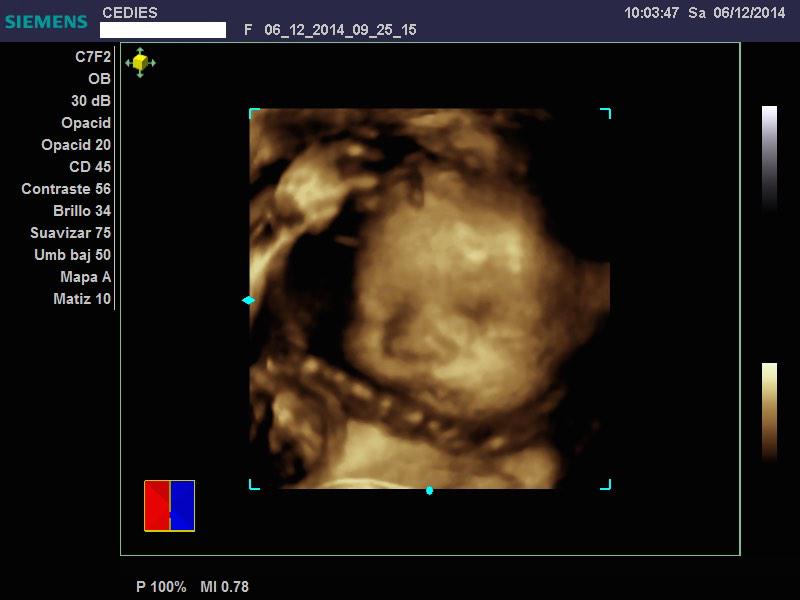Click the sepia tint color map bar
The width and height of the screenshot is (800, 600).
point(769,412)
